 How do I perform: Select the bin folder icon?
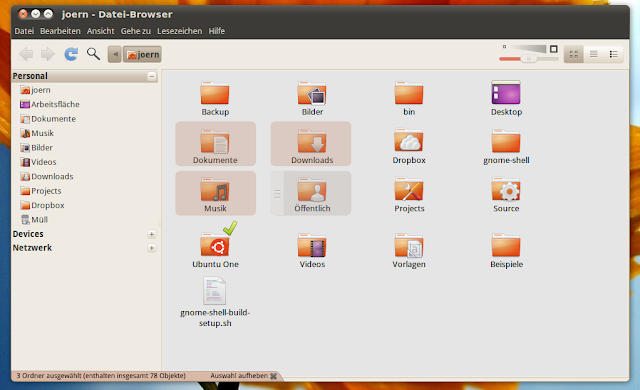[x=409, y=93]
